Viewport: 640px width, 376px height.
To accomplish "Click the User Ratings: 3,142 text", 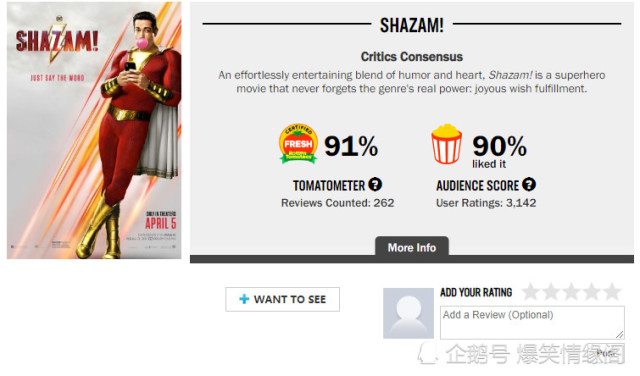I will (x=486, y=203).
